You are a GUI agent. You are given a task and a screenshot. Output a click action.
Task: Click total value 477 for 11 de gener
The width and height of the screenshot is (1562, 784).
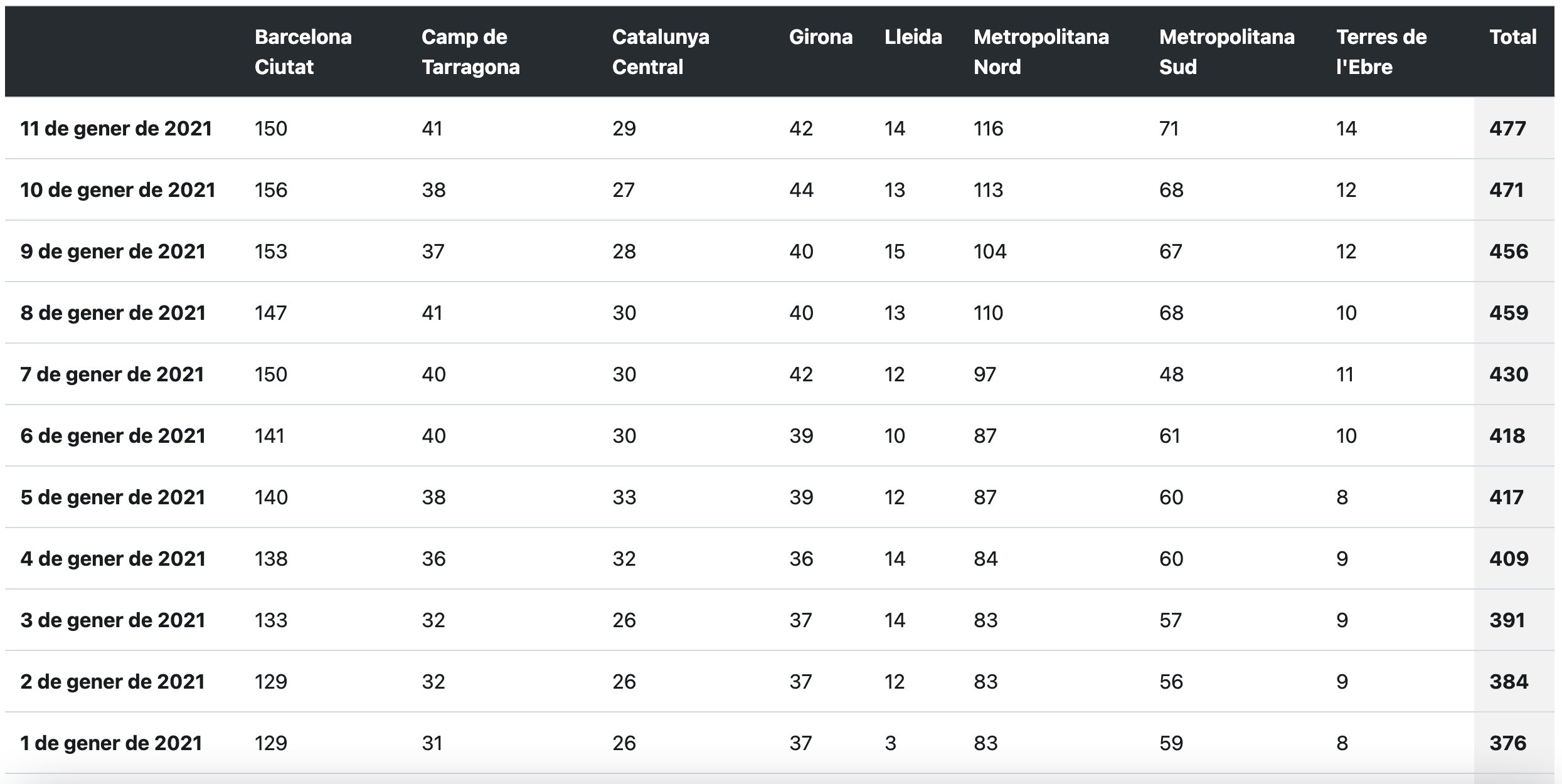(x=1507, y=129)
